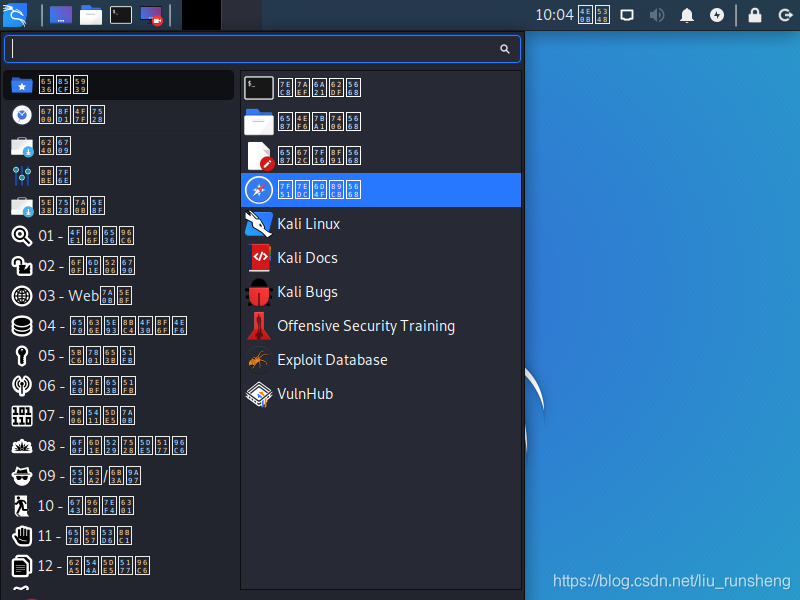Mute audio with the volume speaker icon
Viewport: 800px width, 600px height.
657,15
